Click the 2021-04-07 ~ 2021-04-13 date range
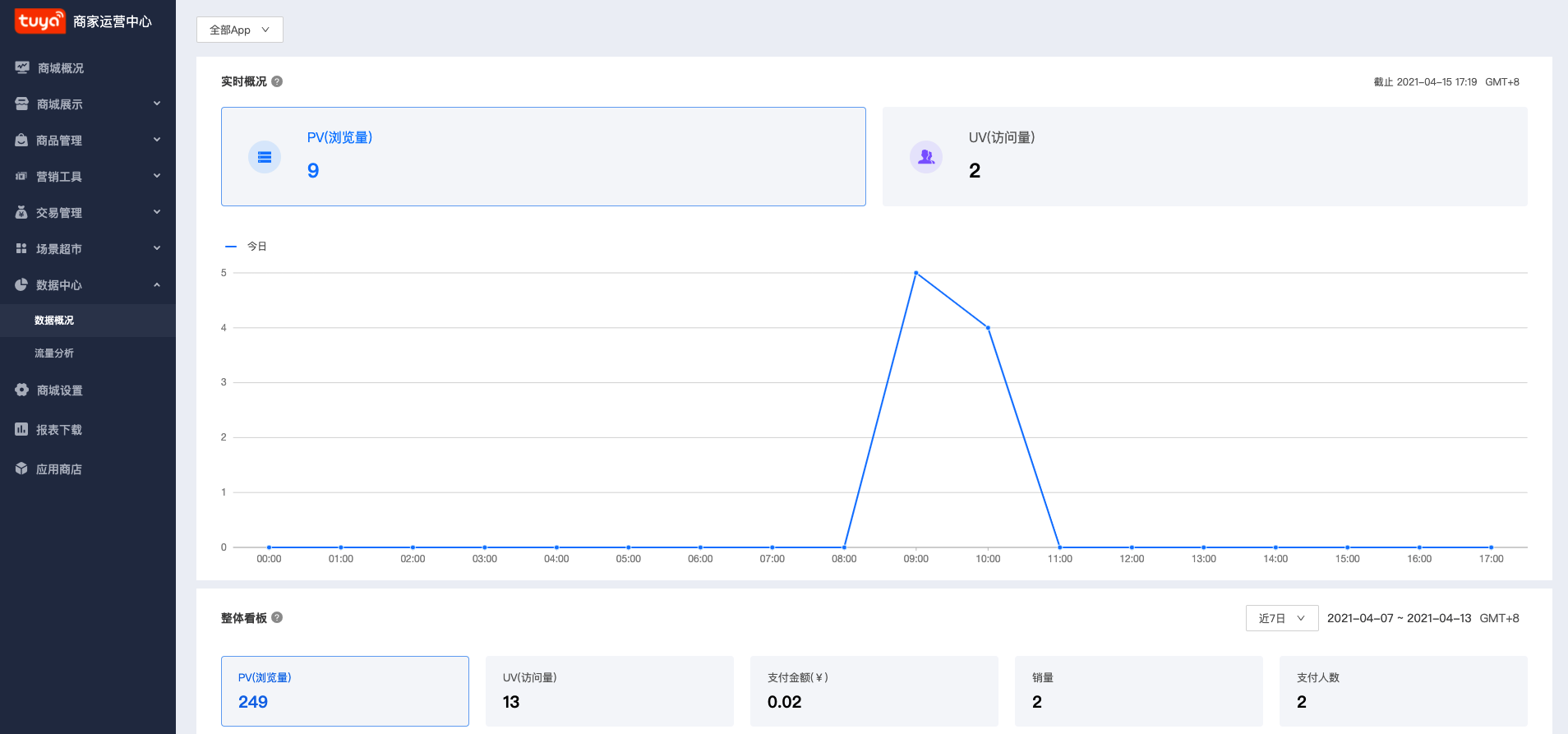The image size is (1568, 734). coord(1399,618)
